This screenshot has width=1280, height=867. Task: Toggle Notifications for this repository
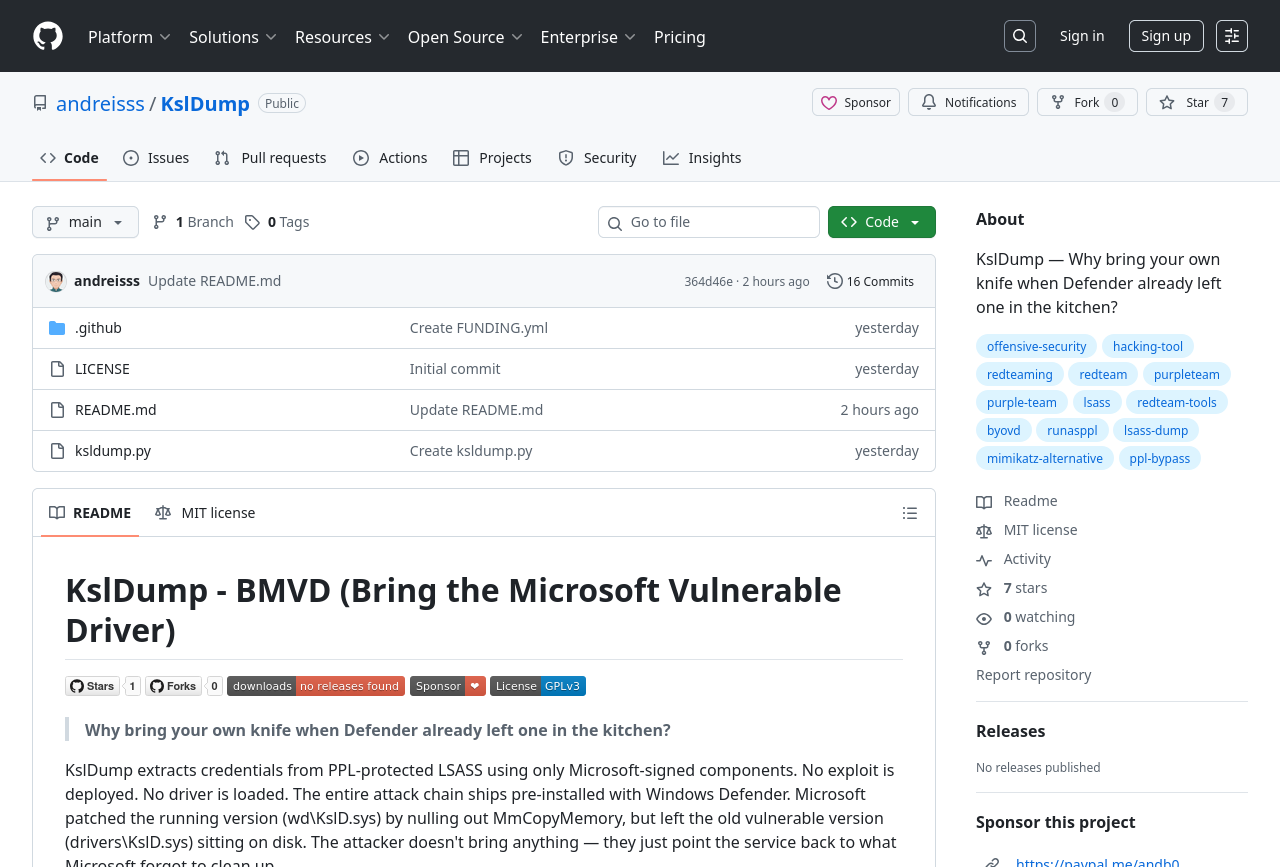tap(967, 102)
